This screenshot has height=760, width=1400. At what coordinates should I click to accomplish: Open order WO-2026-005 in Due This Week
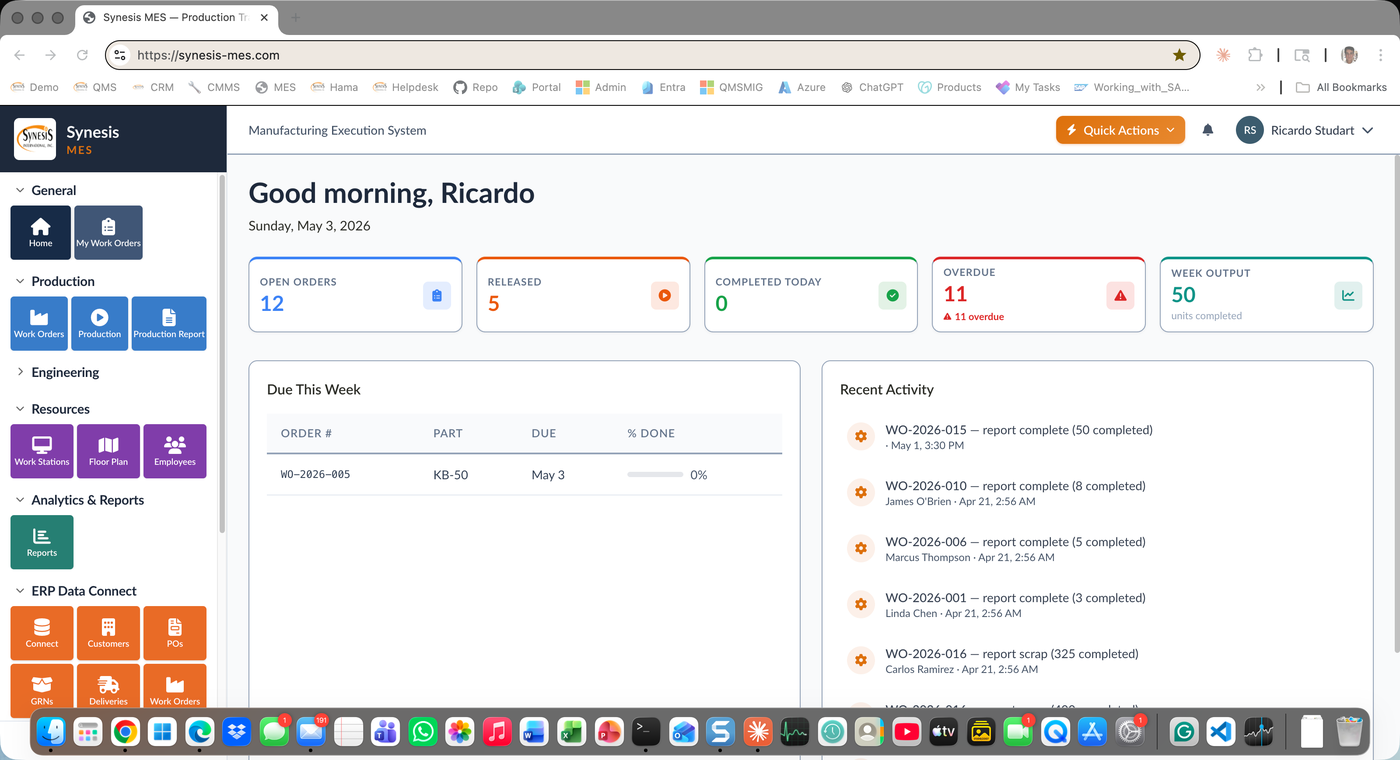[x=315, y=475]
